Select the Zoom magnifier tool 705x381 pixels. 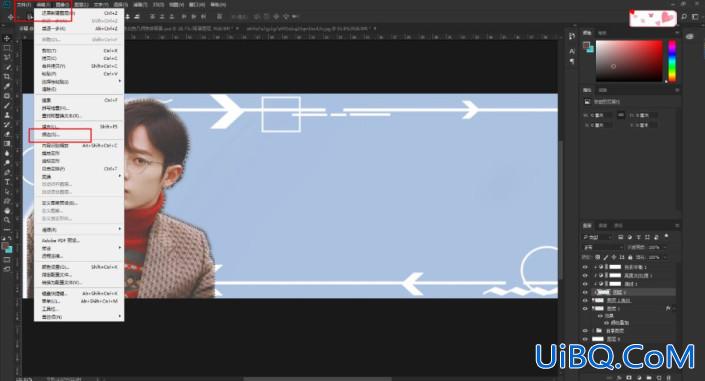coord(7,220)
